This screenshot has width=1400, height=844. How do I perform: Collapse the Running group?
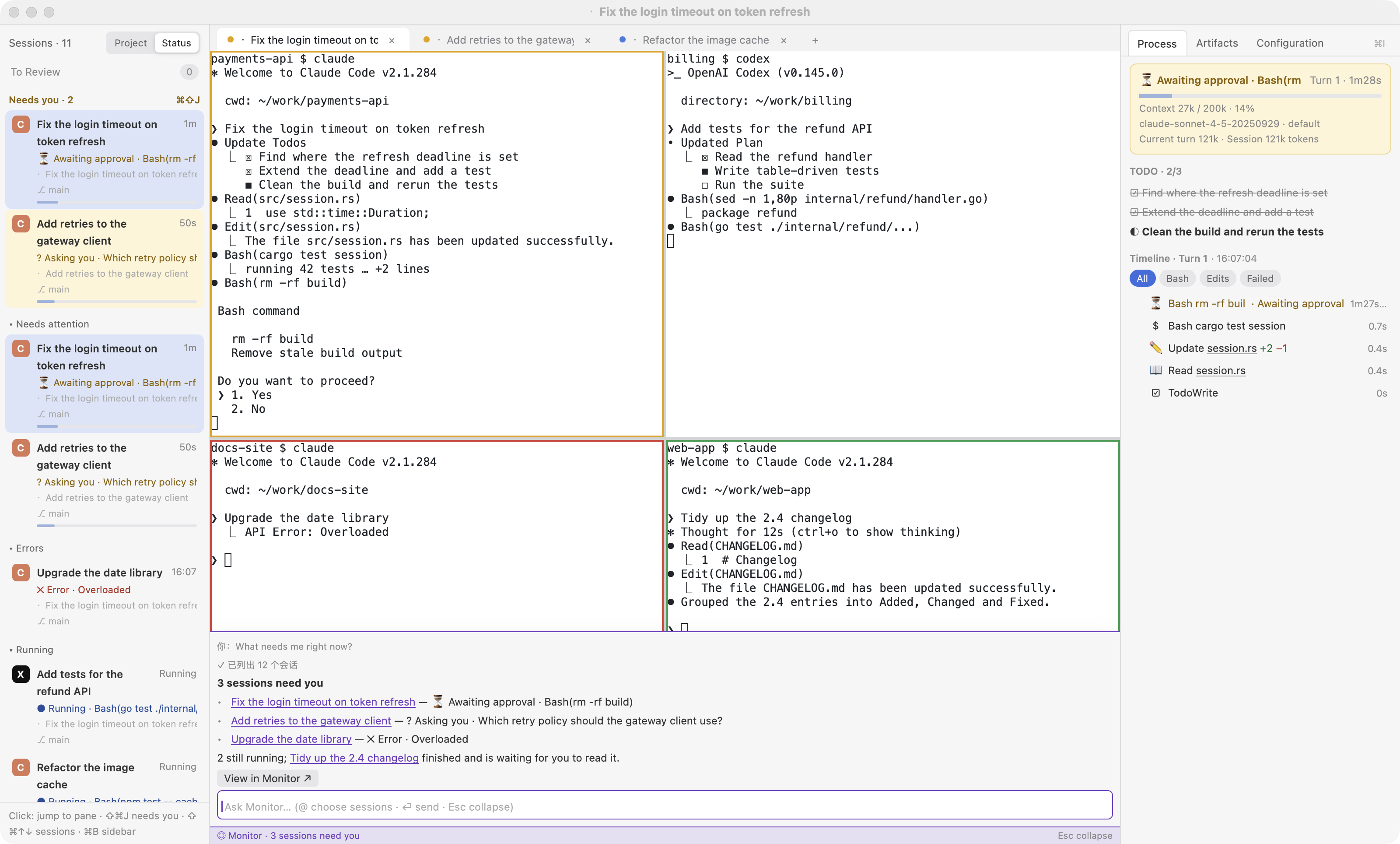[31, 650]
